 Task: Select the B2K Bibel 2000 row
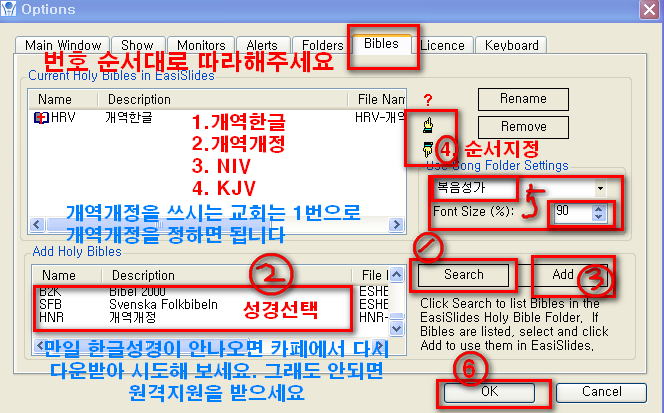tap(210, 291)
